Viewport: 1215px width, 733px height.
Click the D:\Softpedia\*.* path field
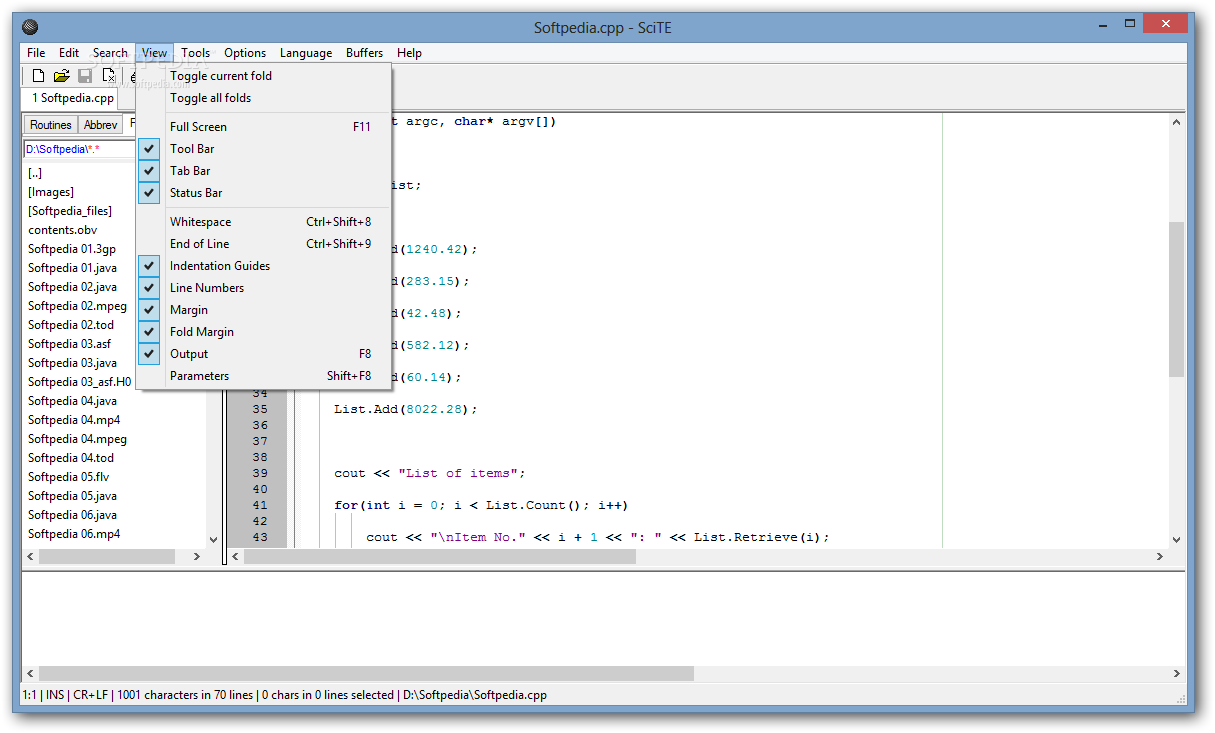point(79,149)
